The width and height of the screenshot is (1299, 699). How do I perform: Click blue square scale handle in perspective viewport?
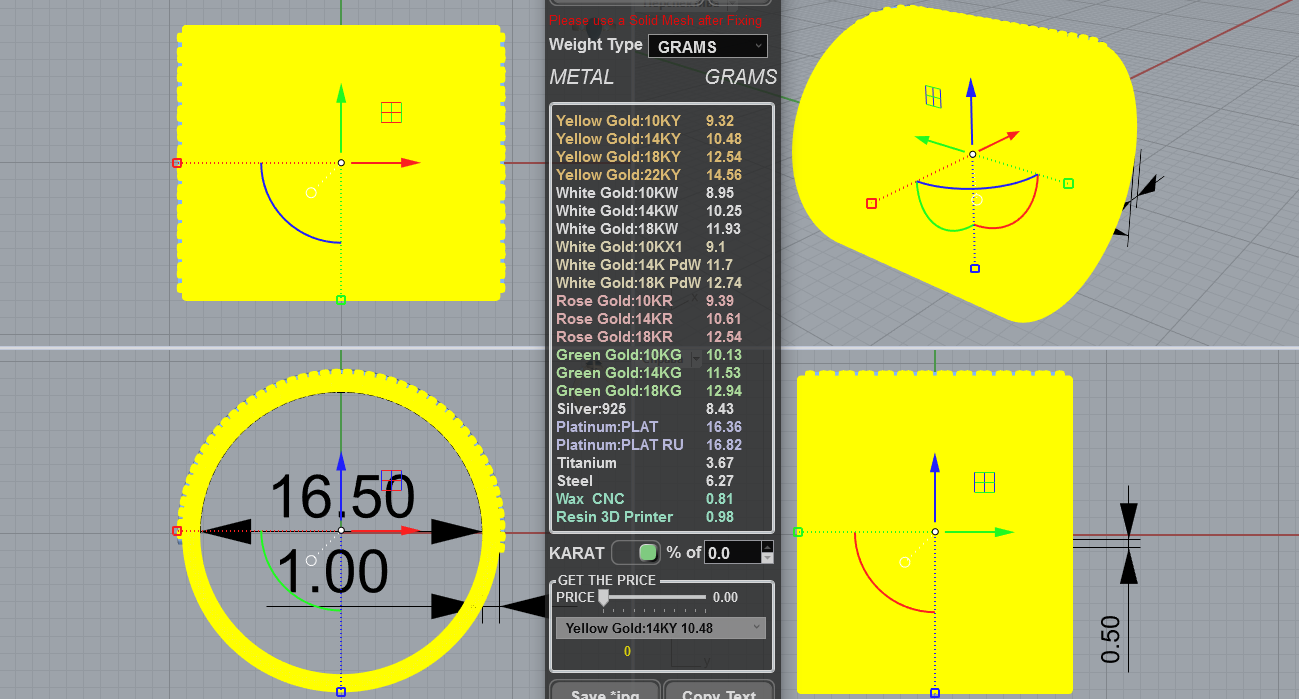click(x=975, y=268)
